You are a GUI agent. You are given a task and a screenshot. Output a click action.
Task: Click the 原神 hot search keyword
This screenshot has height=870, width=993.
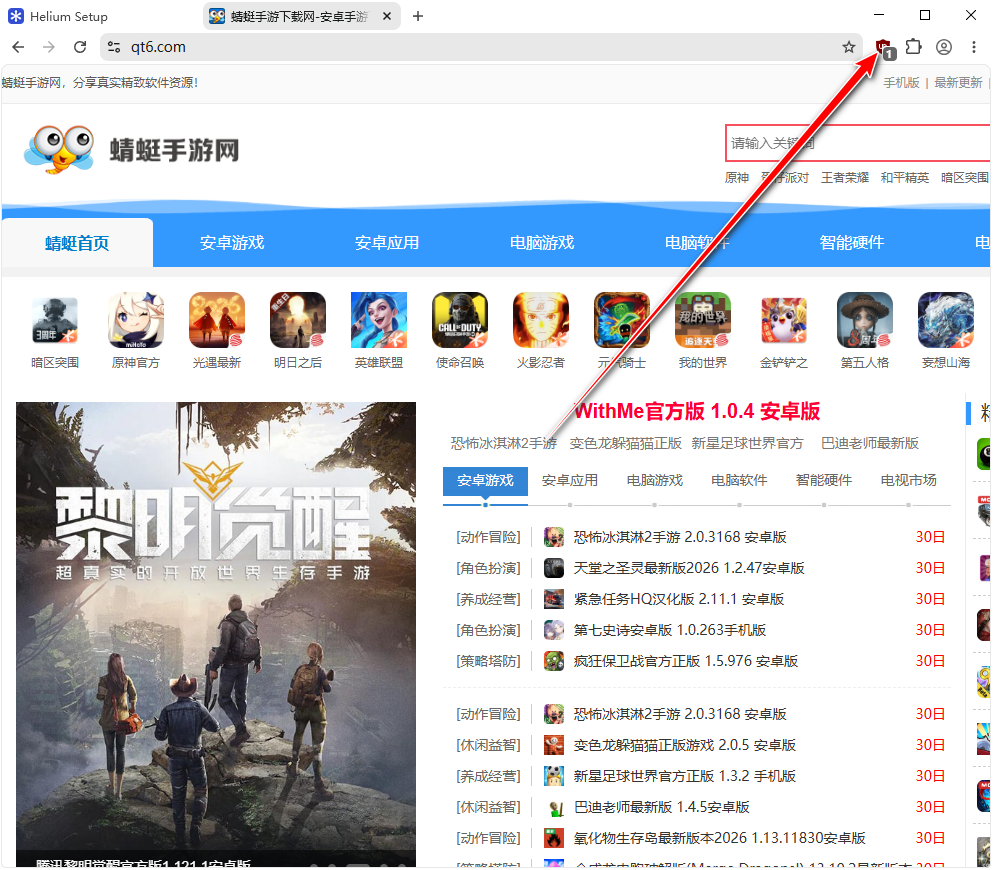[737, 178]
